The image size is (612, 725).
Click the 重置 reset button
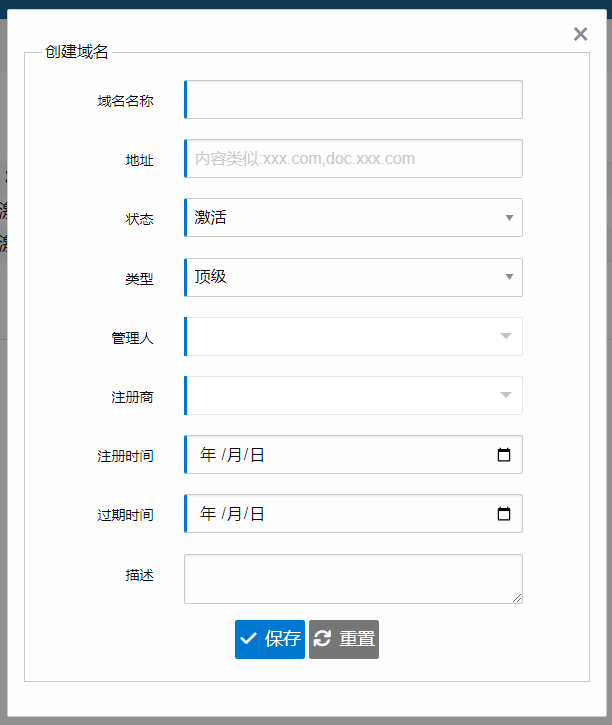[344, 639]
